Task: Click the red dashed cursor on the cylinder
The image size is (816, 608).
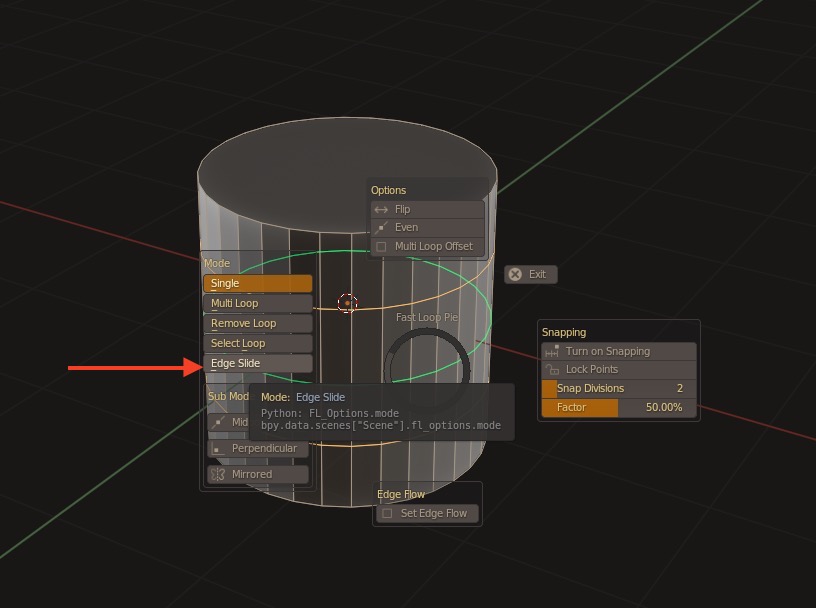Action: (347, 303)
